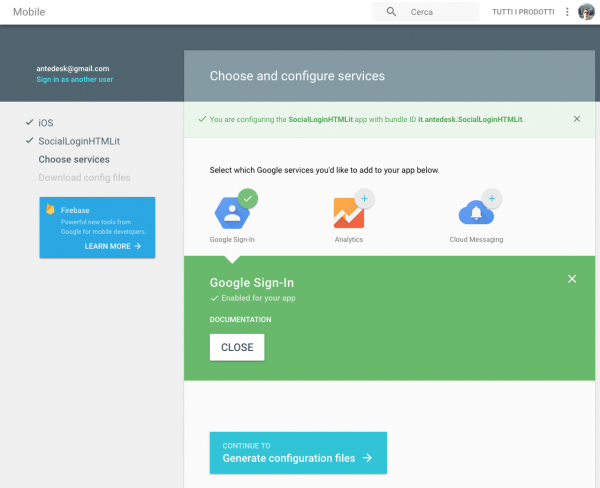Select the Choose services step
Image resolution: width=600 pixels, height=488 pixels.
[74, 160]
